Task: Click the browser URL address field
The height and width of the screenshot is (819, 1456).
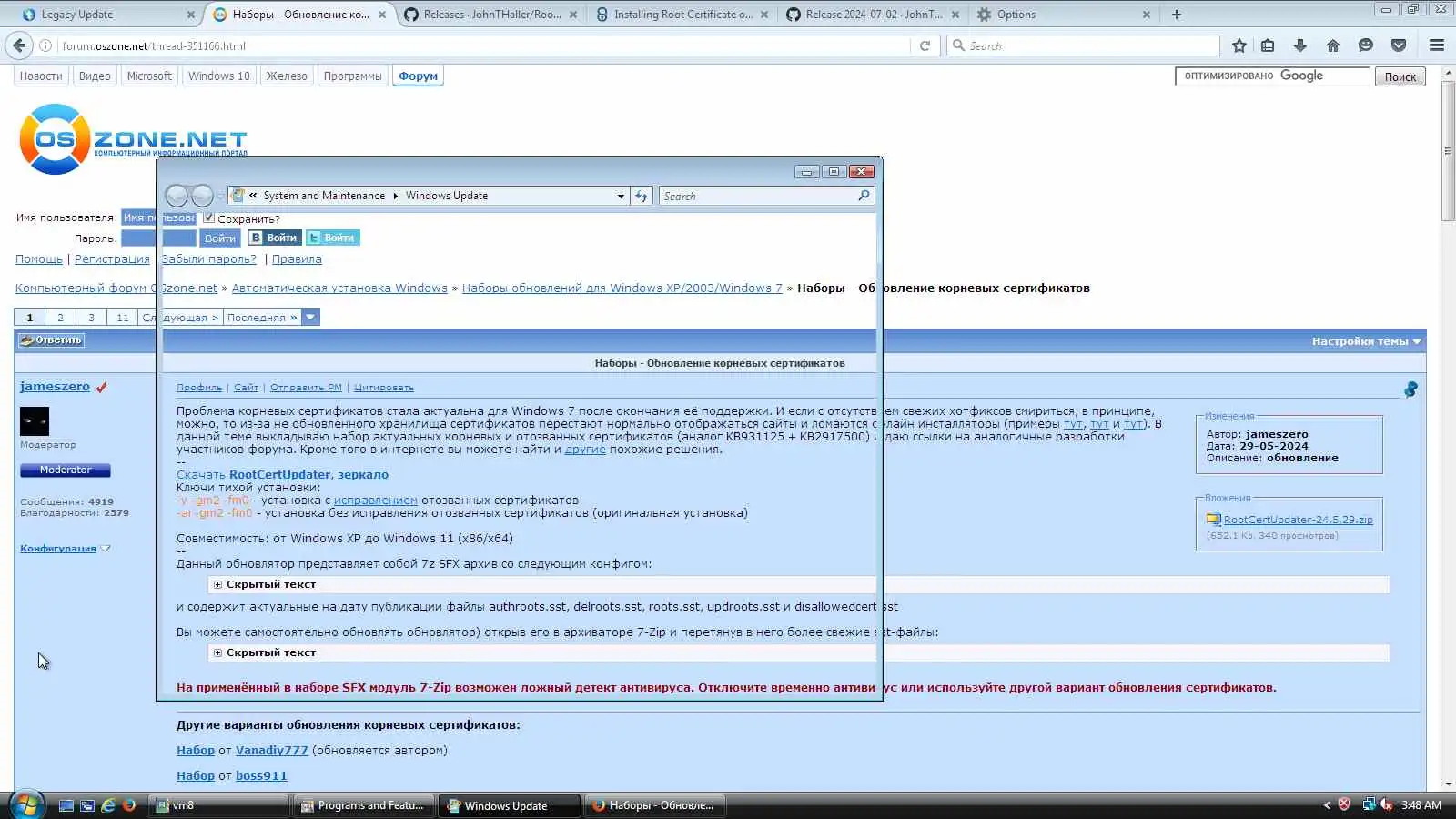Action: [x=482, y=45]
